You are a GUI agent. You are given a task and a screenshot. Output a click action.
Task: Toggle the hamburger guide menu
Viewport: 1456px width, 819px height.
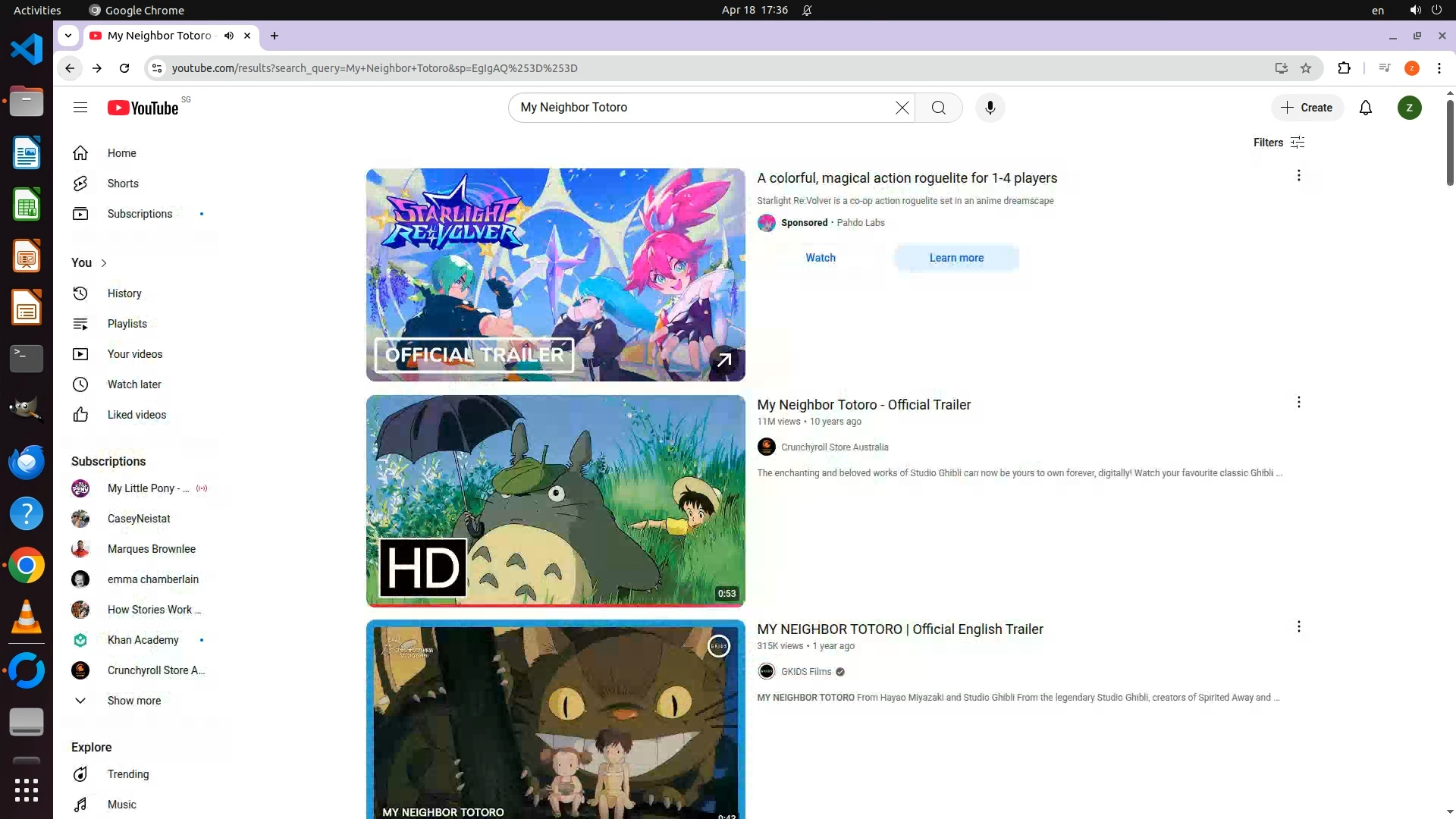click(x=80, y=108)
